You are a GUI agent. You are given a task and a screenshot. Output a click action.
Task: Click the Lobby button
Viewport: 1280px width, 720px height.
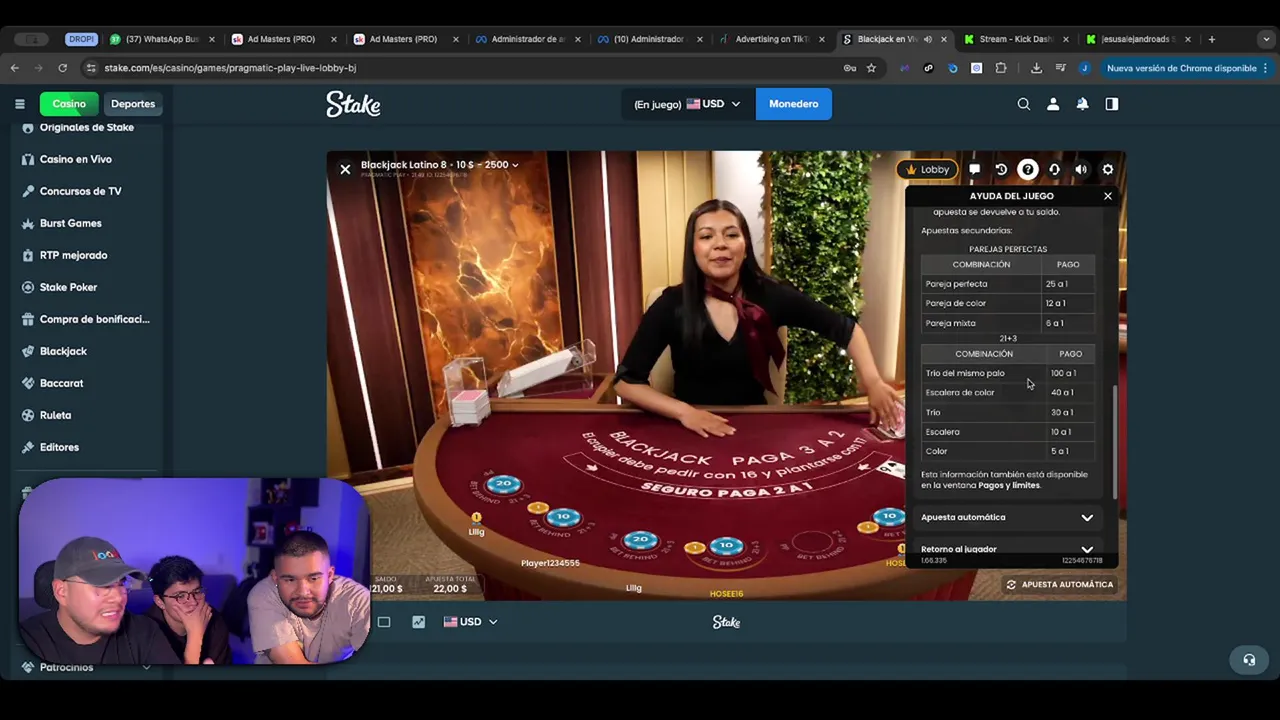(x=927, y=169)
